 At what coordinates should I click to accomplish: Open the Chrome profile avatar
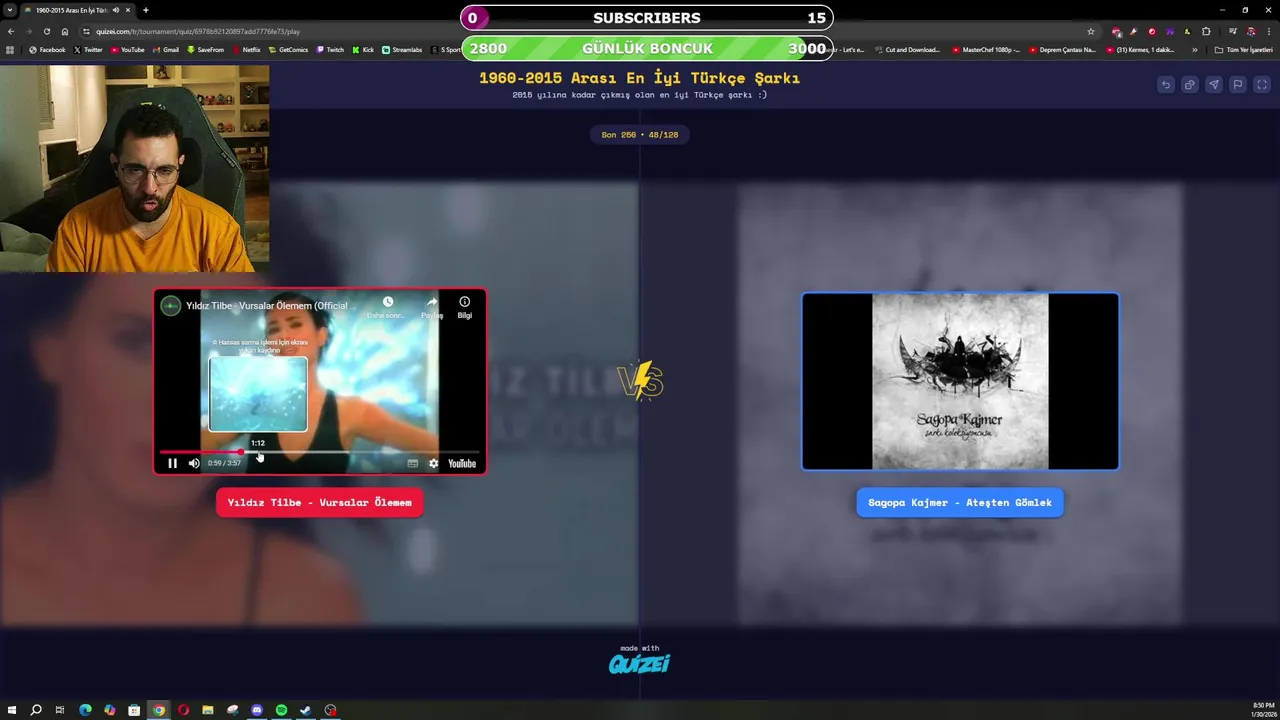click(1250, 31)
